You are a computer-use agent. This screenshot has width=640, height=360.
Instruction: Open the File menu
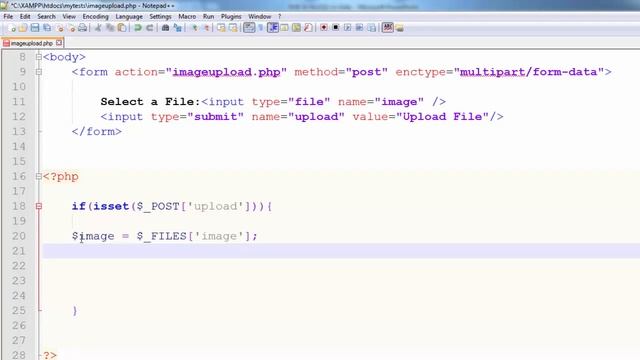pyautogui.click(x=8, y=17)
